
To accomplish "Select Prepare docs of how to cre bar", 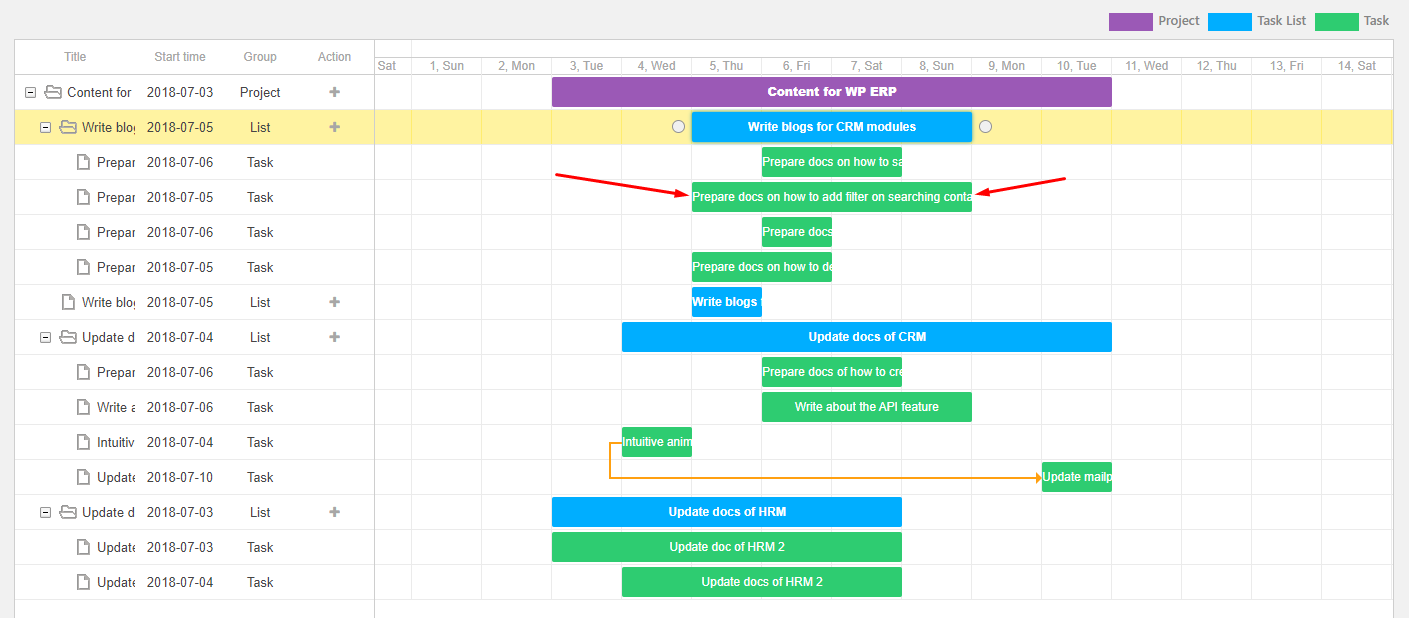I will pyautogui.click(x=832, y=372).
